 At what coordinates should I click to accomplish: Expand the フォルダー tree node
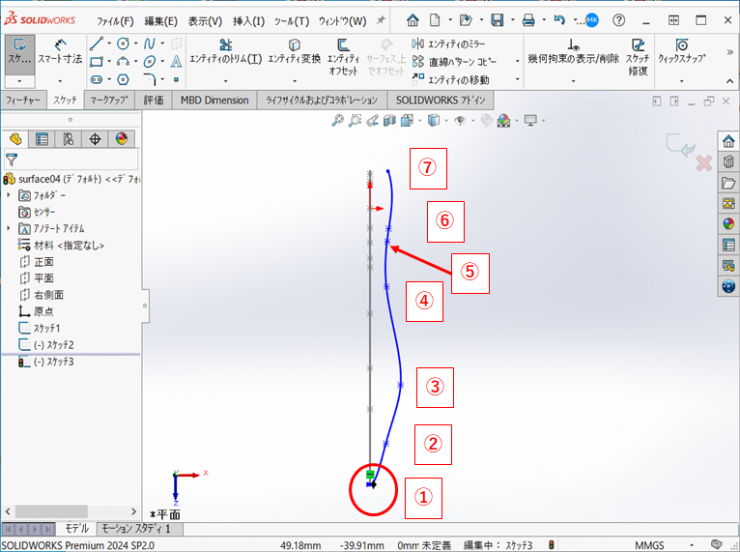(8, 195)
